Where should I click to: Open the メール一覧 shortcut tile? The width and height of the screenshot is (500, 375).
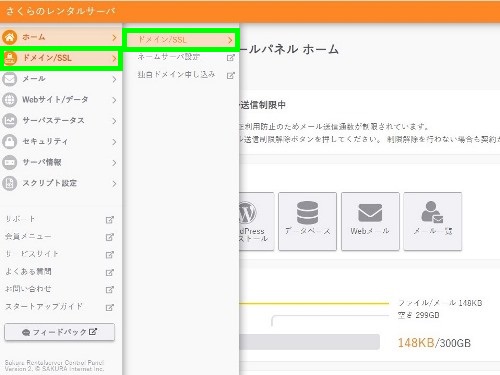(433, 221)
